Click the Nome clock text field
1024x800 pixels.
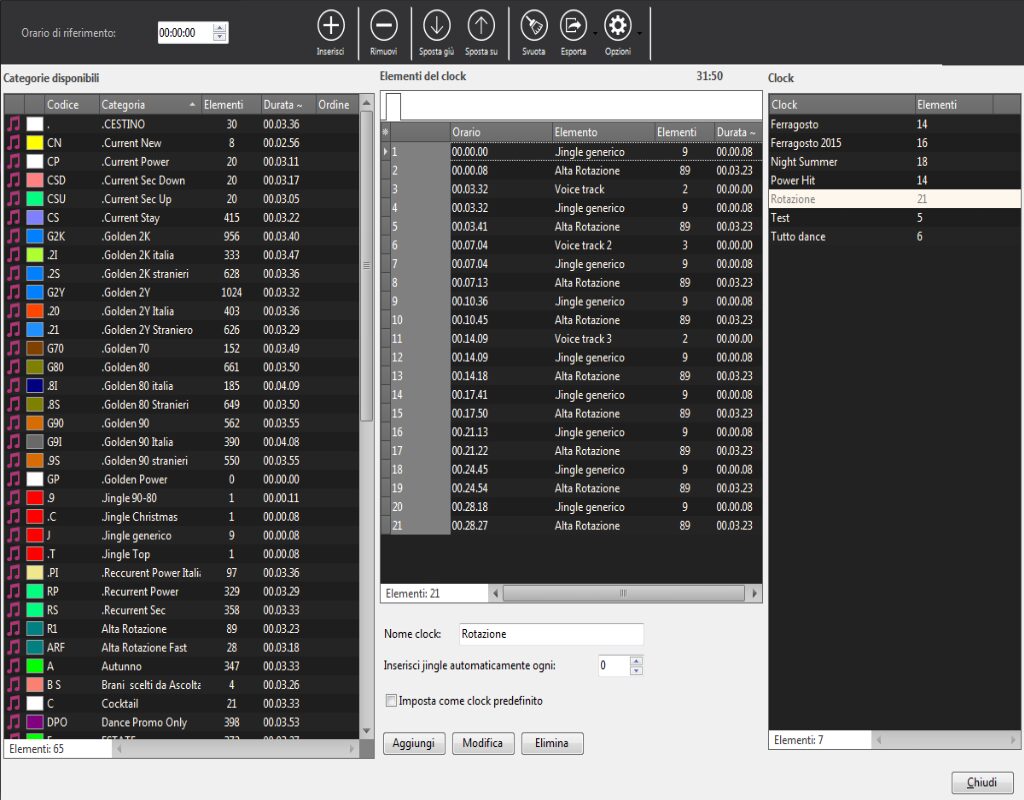pyautogui.click(x=550, y=634)
